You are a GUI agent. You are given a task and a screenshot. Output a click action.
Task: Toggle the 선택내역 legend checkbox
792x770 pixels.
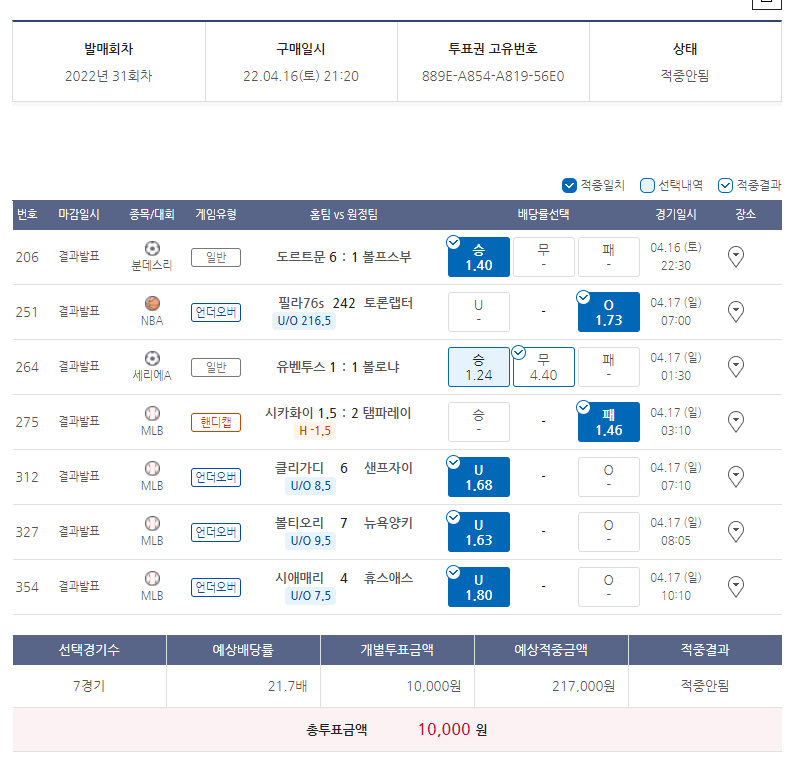647,185
